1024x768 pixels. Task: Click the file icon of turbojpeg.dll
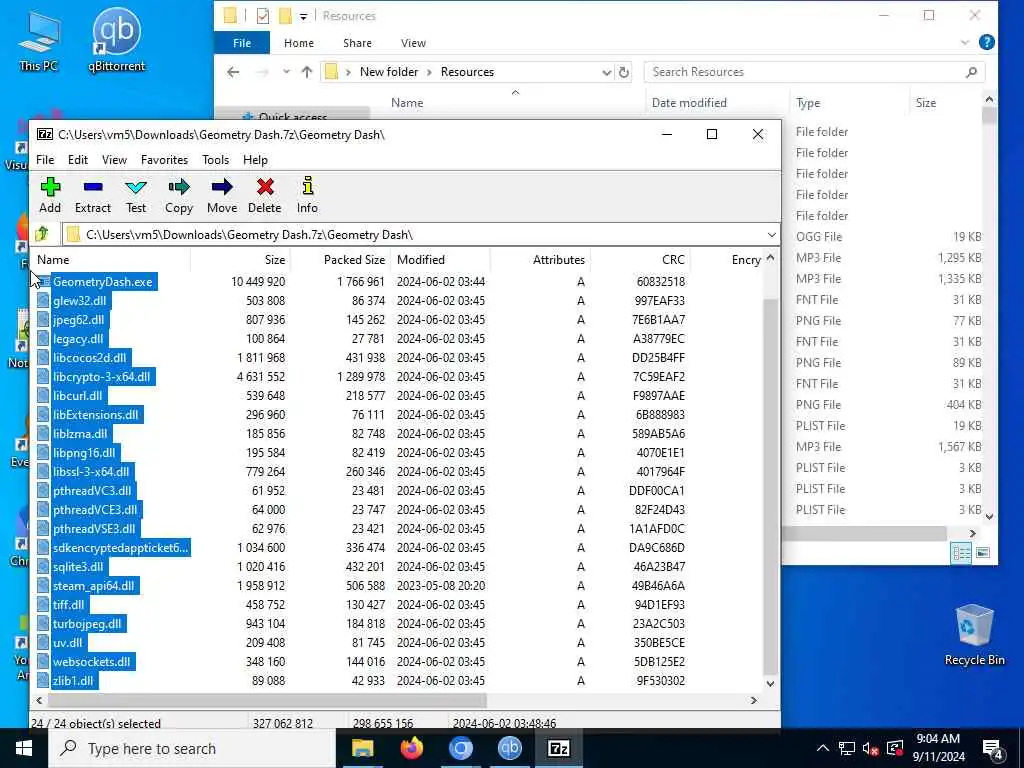[43, 624]
